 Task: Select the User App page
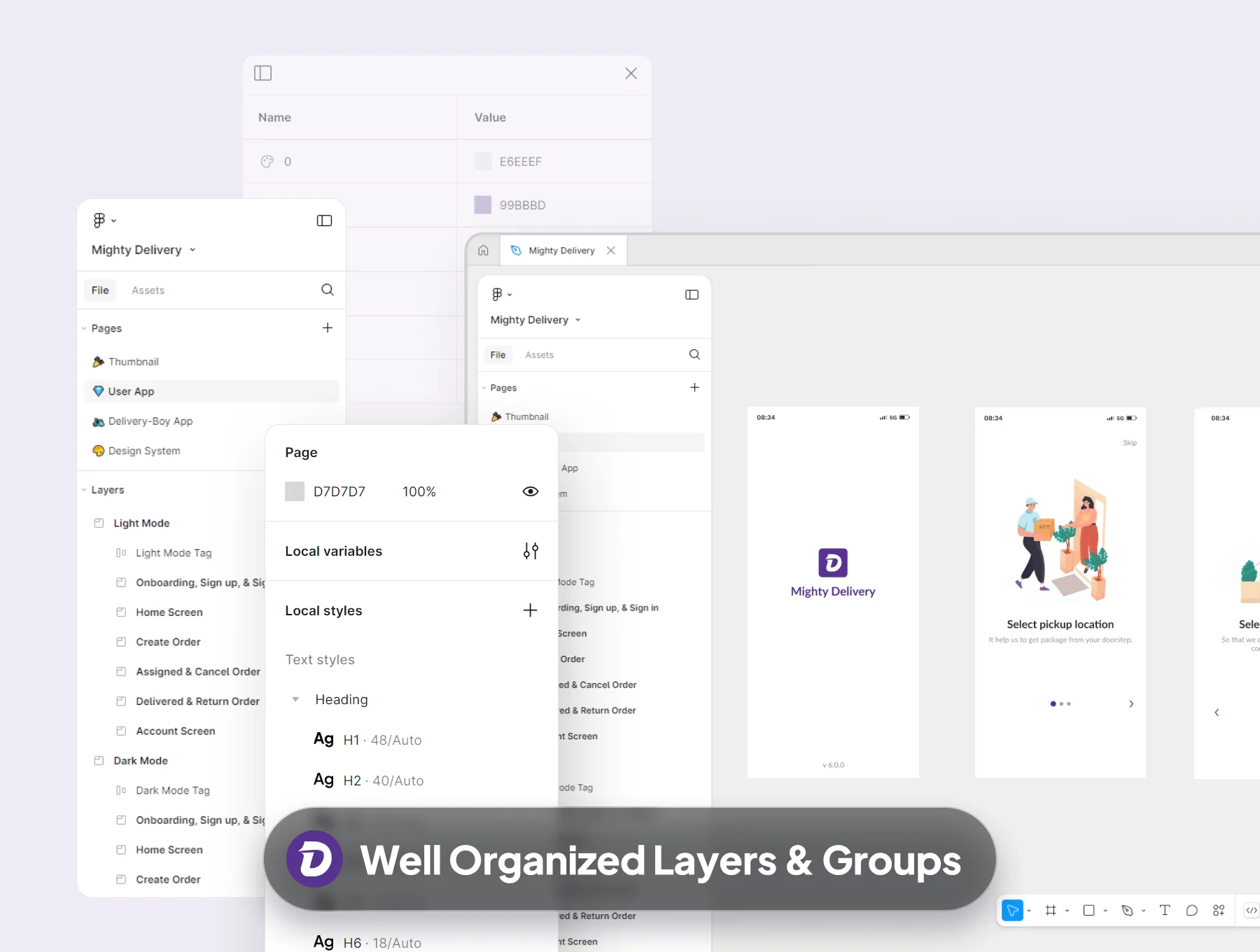click(211, 391)
